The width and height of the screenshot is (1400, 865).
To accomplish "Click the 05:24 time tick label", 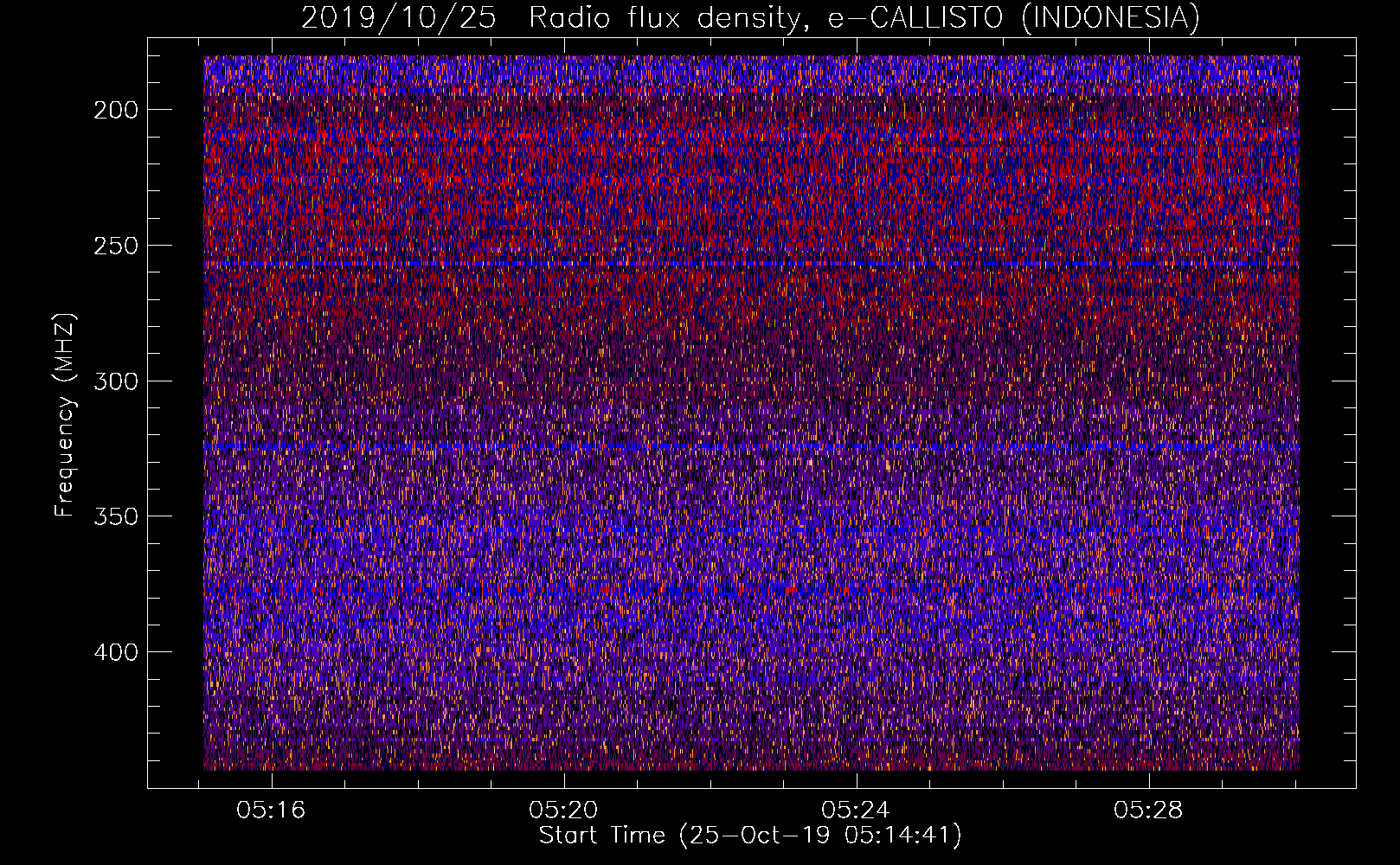I will pyautogui.click(x=857, y=811).
